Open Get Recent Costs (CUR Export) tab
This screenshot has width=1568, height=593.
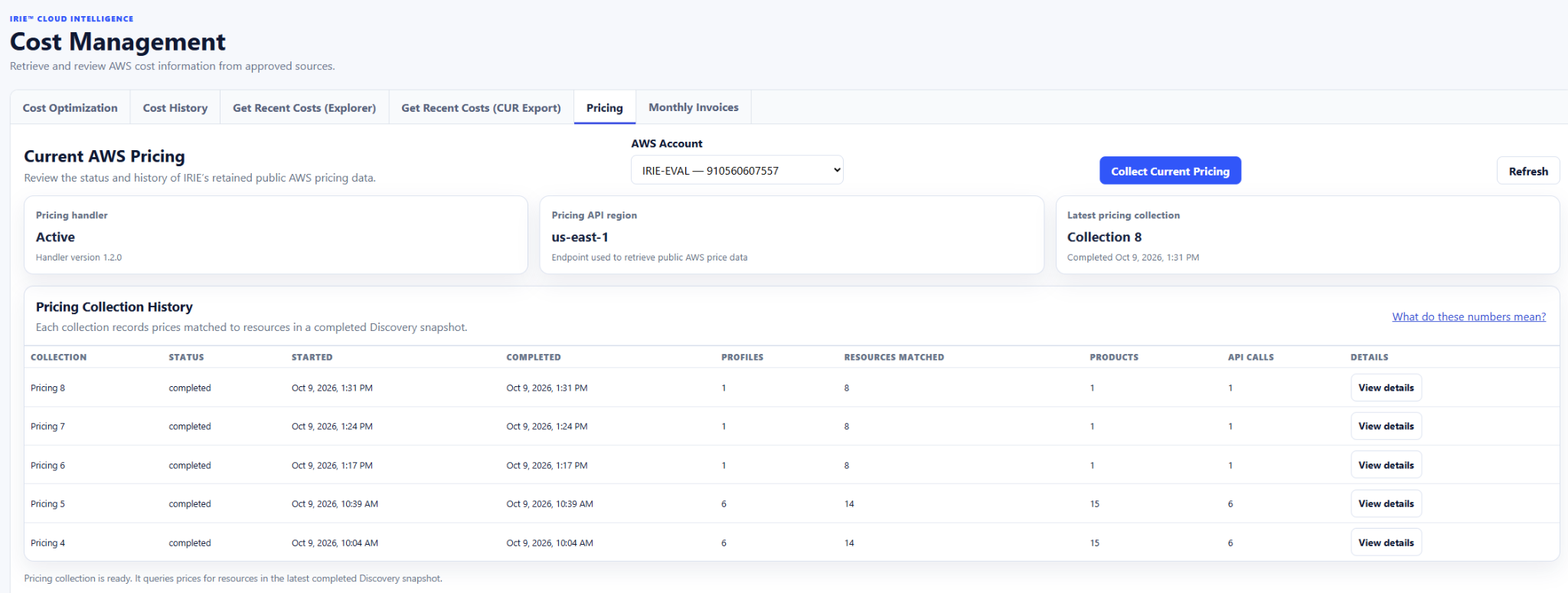[x=482, y=108]
